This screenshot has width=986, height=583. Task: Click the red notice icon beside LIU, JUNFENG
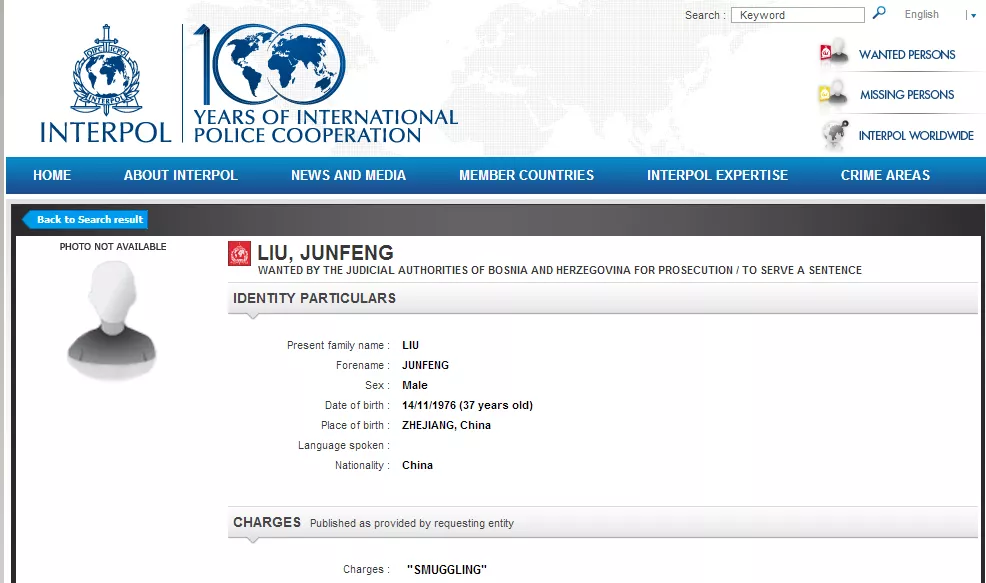(240, 254)
